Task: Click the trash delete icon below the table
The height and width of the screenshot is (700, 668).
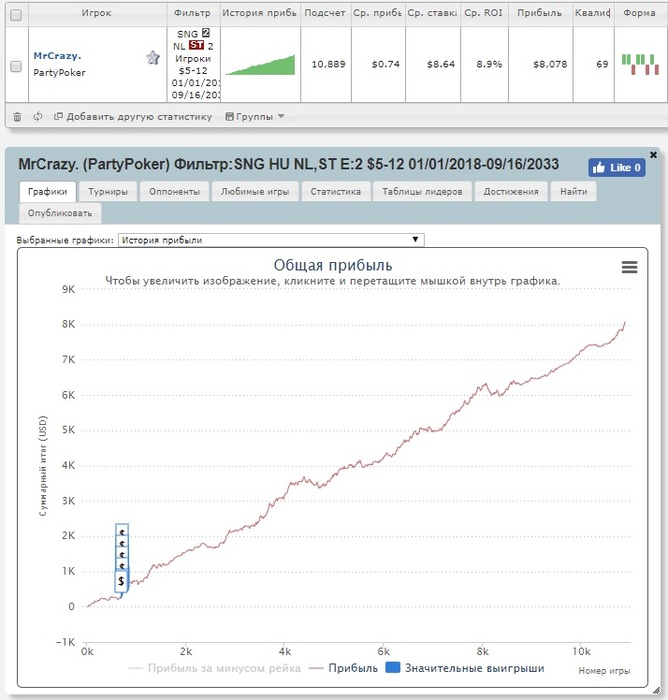Action: (17, 117)
